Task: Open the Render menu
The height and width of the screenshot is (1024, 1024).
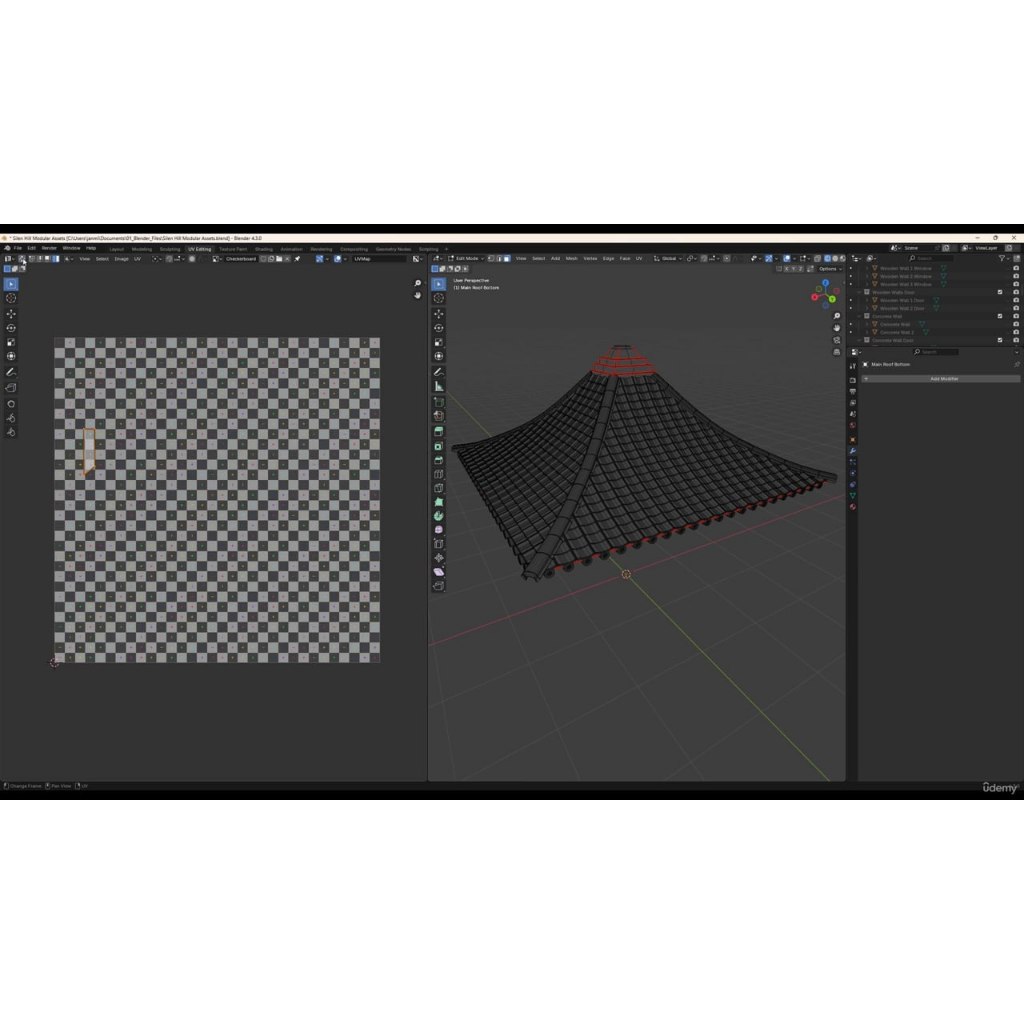Action: tap(49, 248)
